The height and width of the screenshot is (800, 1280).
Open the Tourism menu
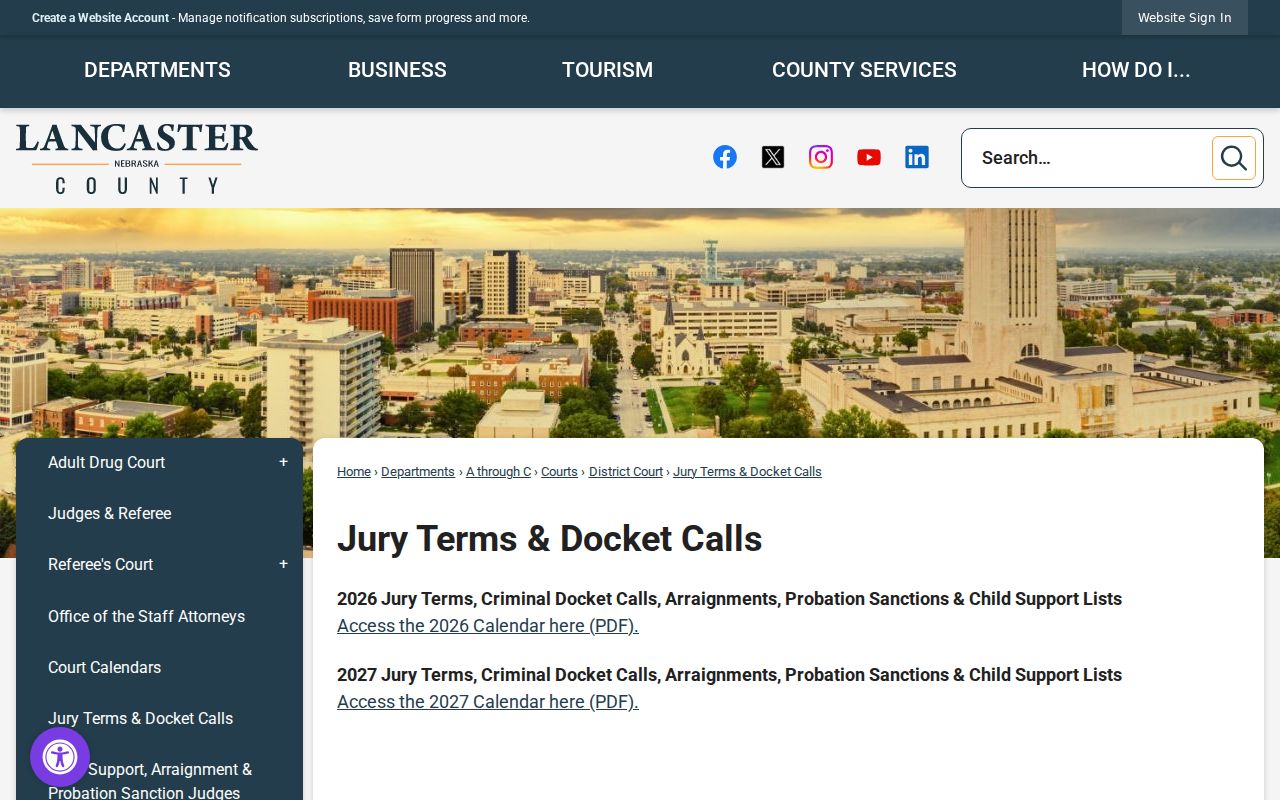(x=607, y=70)
